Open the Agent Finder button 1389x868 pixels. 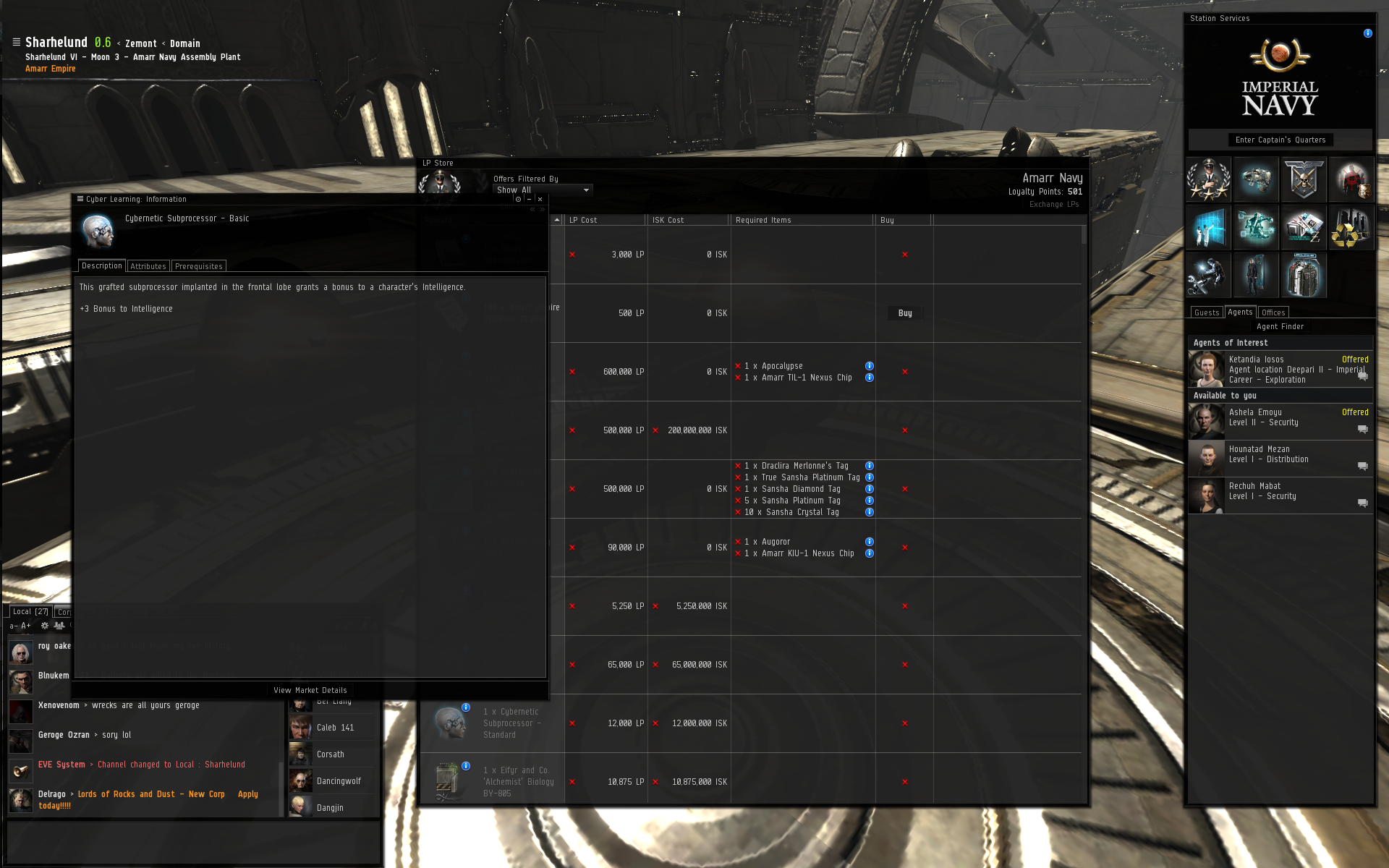click(x=1280, y=326)
